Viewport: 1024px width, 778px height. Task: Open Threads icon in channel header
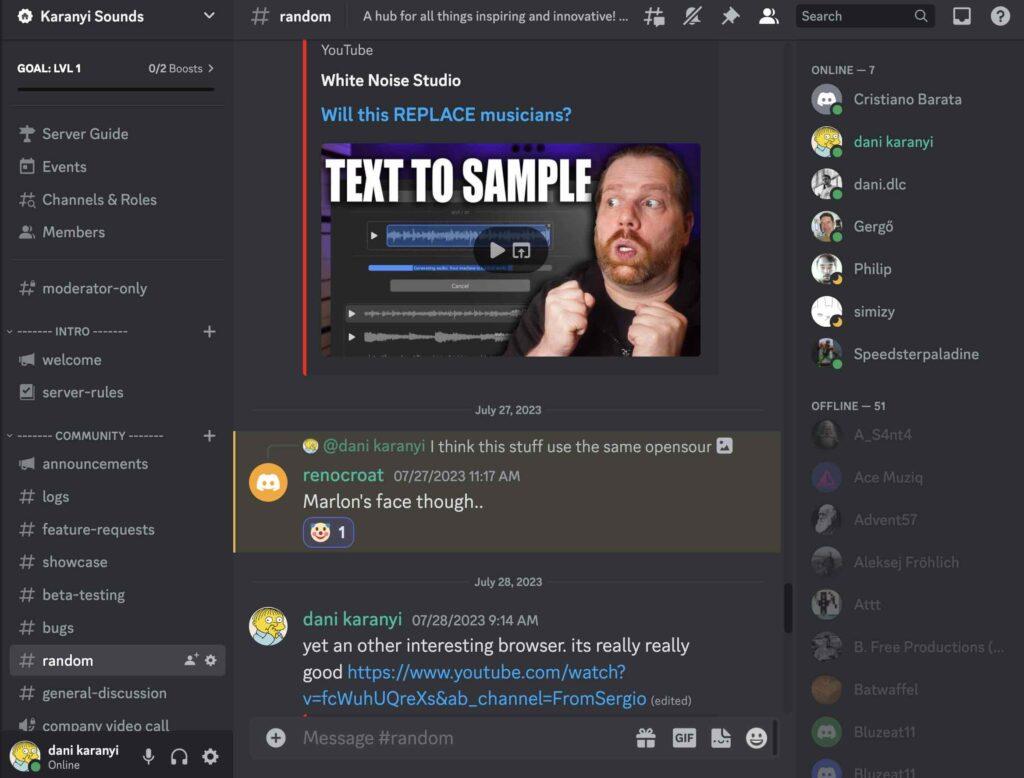point(654,16)
